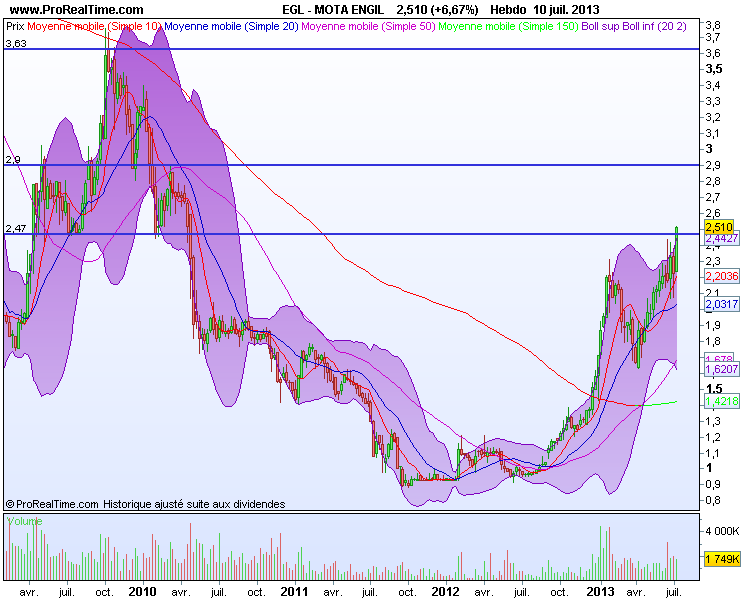Click the 0,8 price axis label
This screenshot has width=750, height=600.
tap(713, 500)
